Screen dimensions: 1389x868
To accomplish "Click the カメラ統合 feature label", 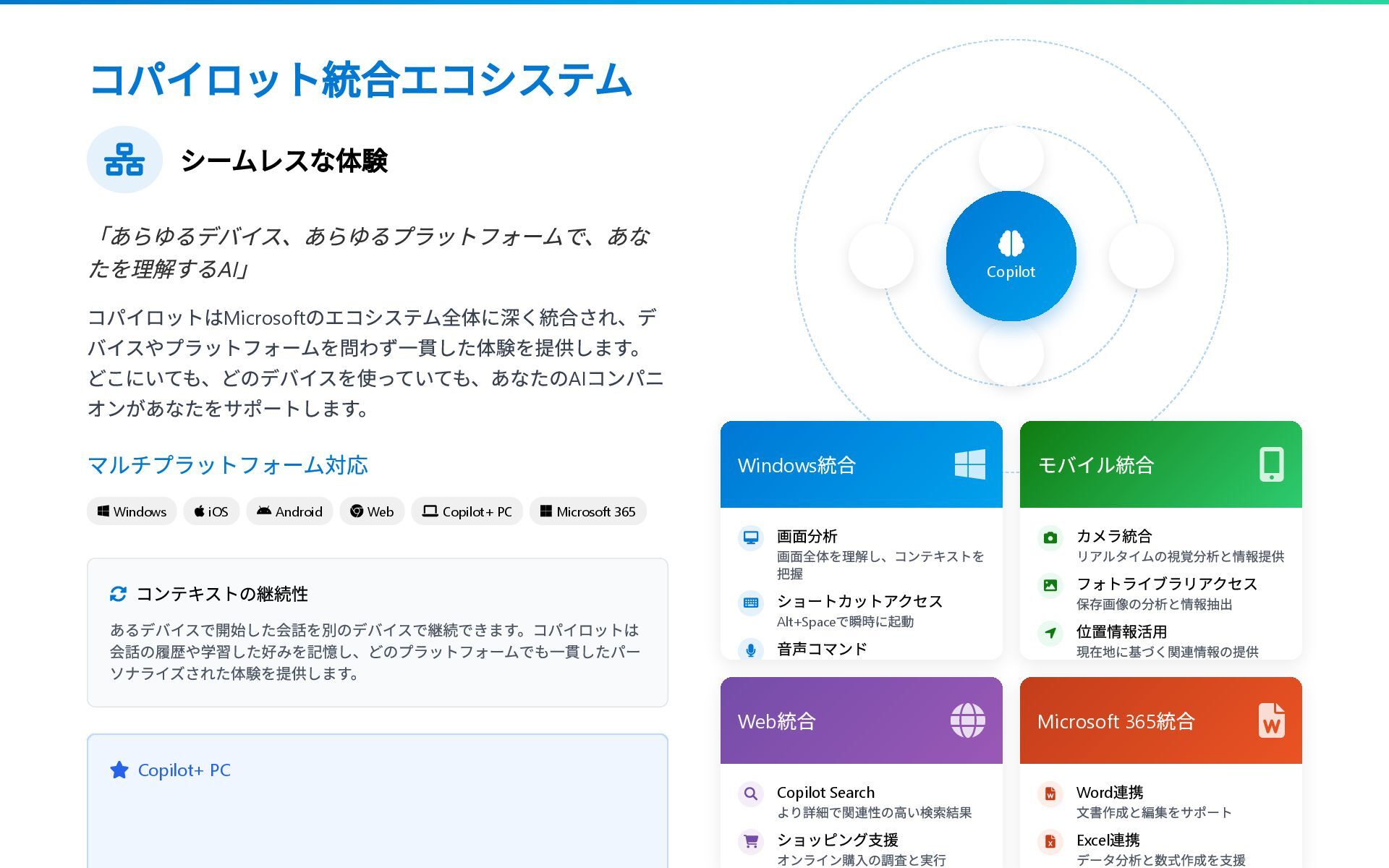I will point(1114,536).
